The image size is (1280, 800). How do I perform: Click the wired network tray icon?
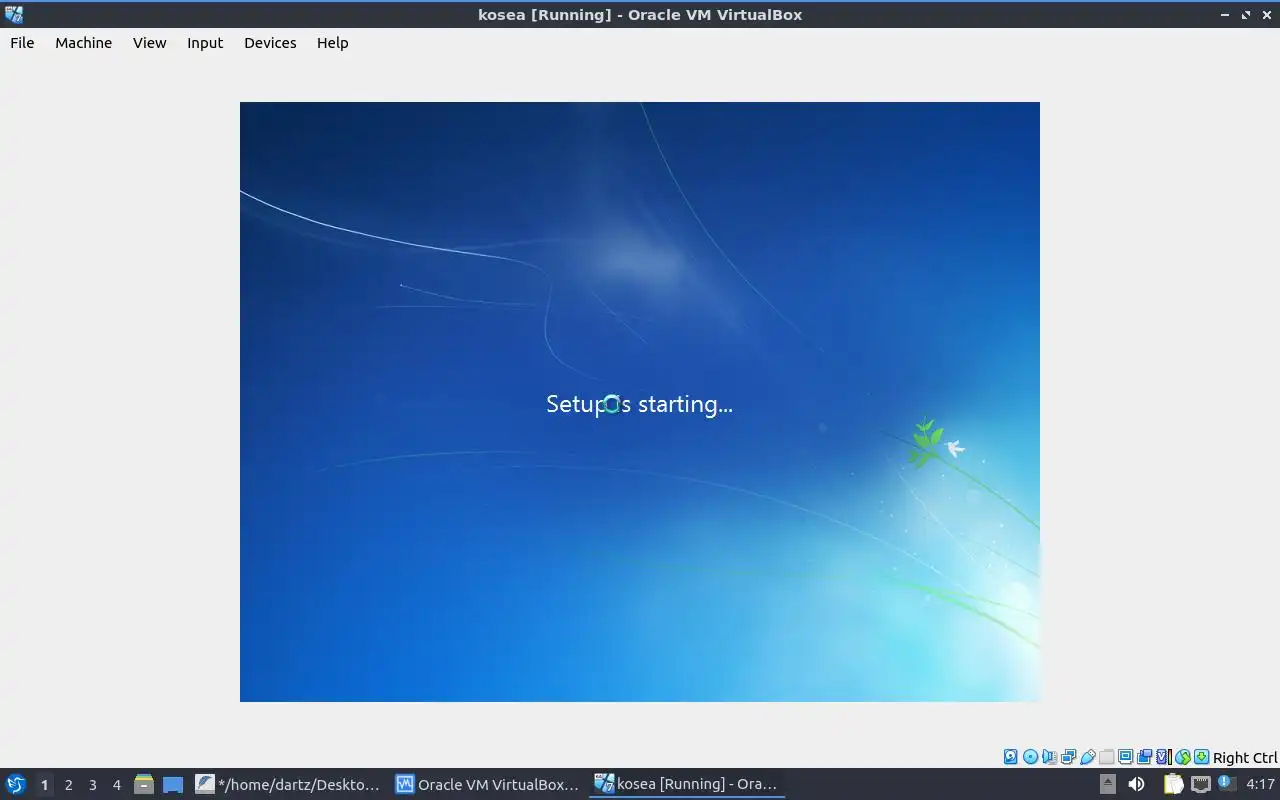point(1201,784)
